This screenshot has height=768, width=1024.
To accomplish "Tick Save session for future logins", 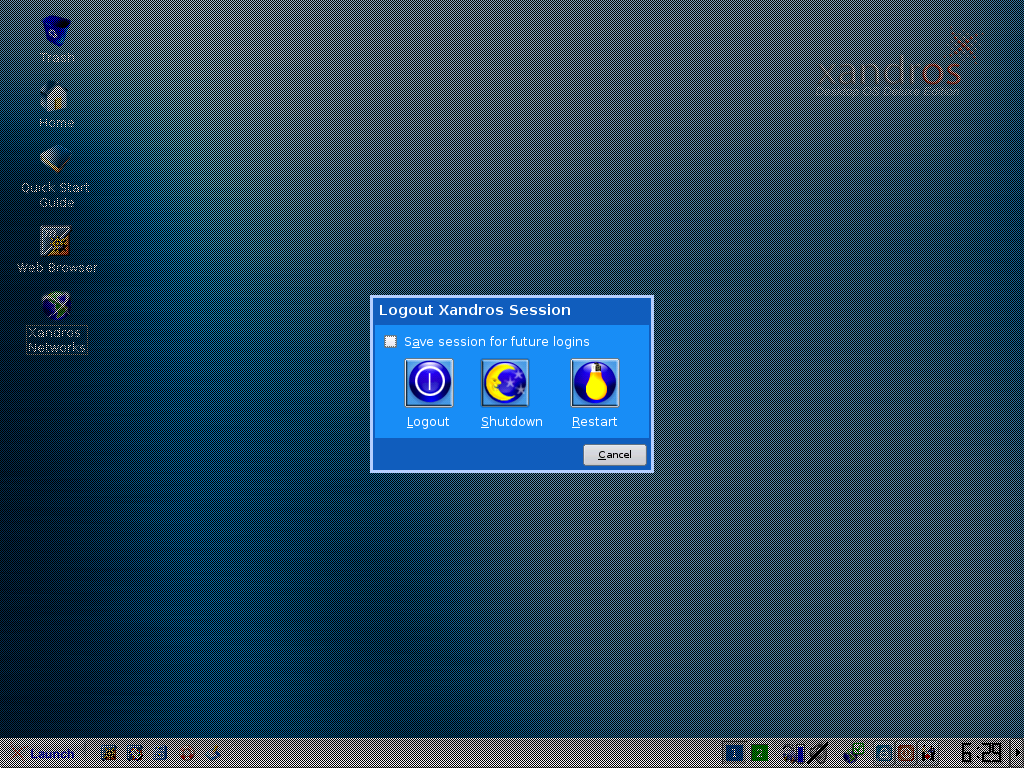I will (391, 342).
